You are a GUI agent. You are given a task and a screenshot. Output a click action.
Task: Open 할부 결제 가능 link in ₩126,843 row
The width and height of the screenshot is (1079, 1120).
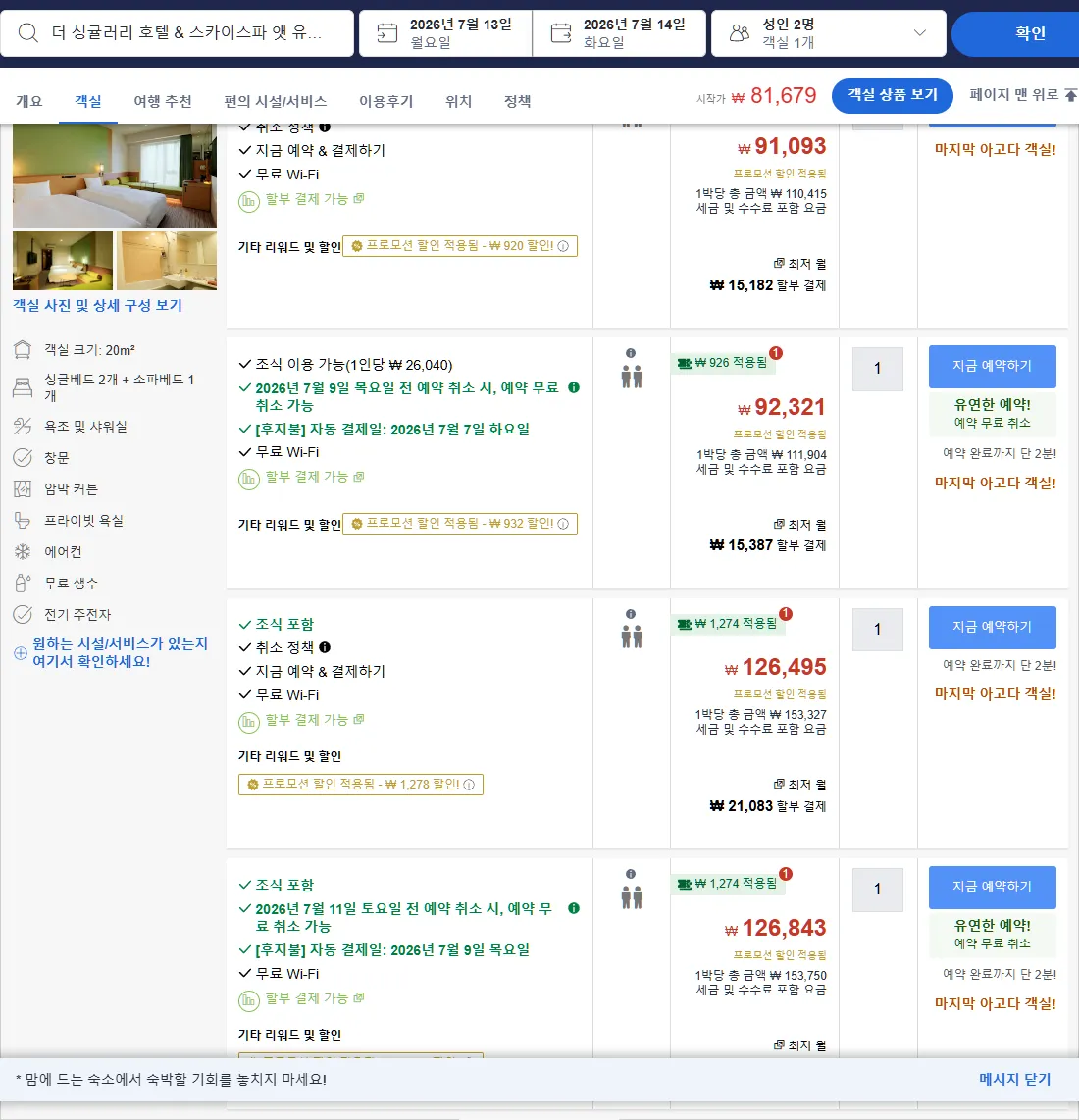coord(315,997)
